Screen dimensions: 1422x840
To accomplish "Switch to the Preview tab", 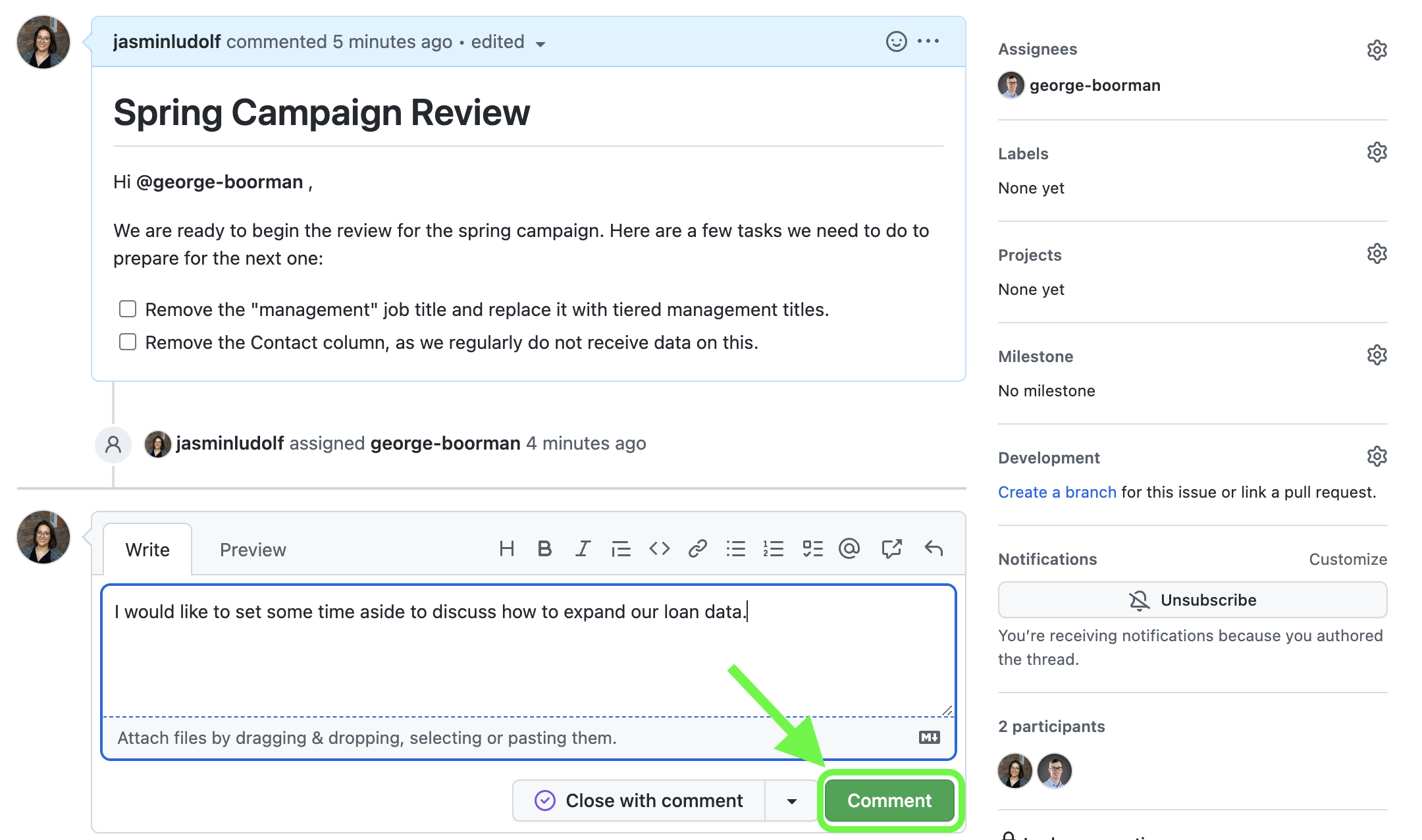I will pyautogui.click(x=253, y=550).
